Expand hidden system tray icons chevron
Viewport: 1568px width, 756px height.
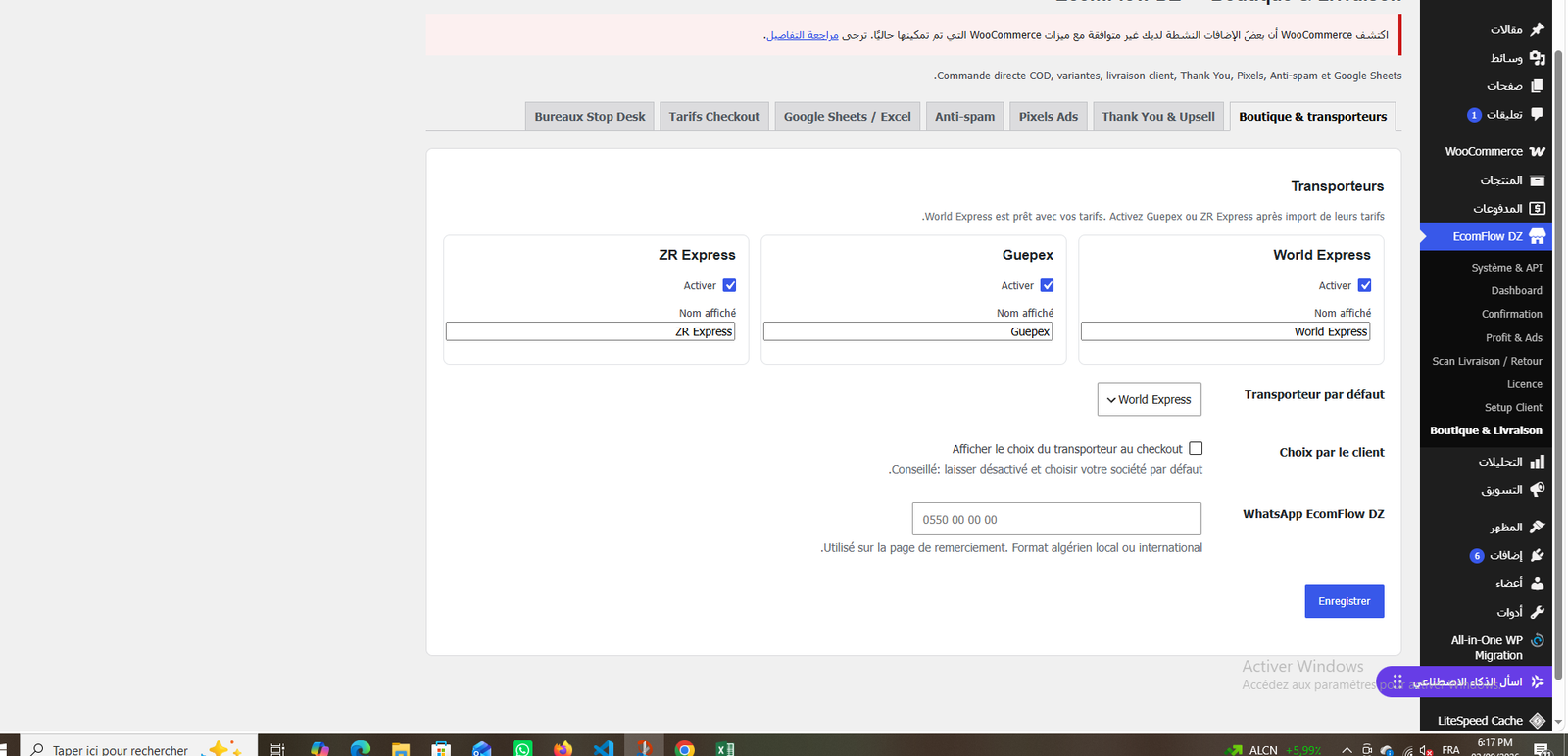click(x=1347, y=750)
